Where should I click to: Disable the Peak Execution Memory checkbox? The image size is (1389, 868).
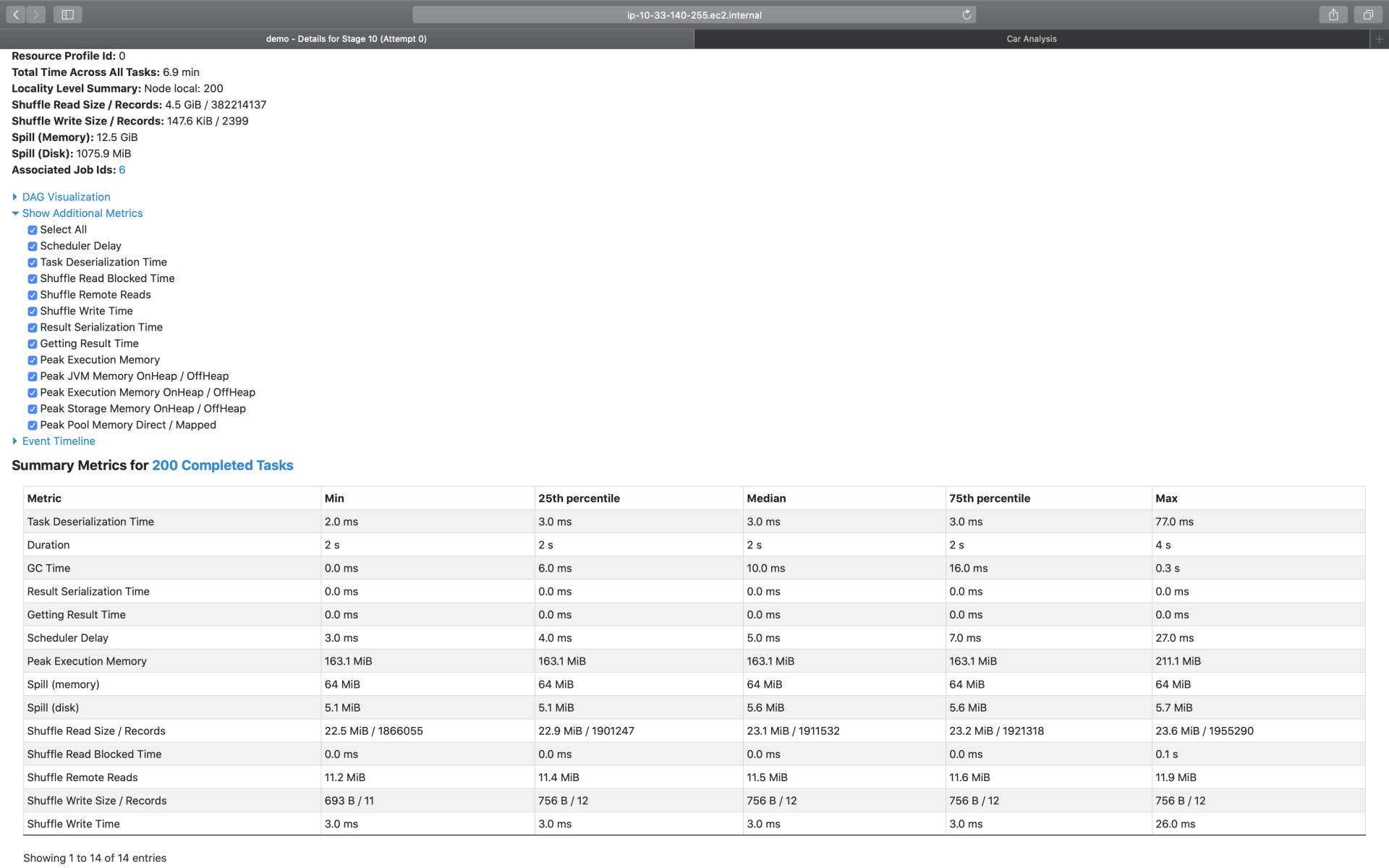(33, 360)
